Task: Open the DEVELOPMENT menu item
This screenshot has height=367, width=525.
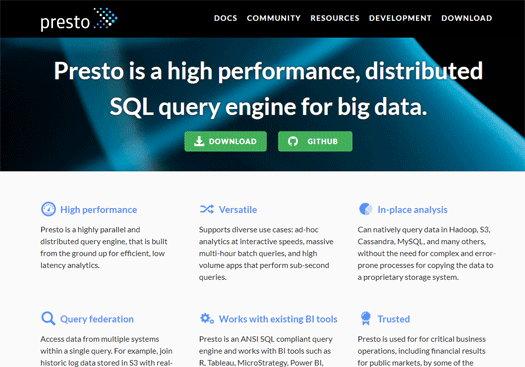Action: [x=400, y=18]
